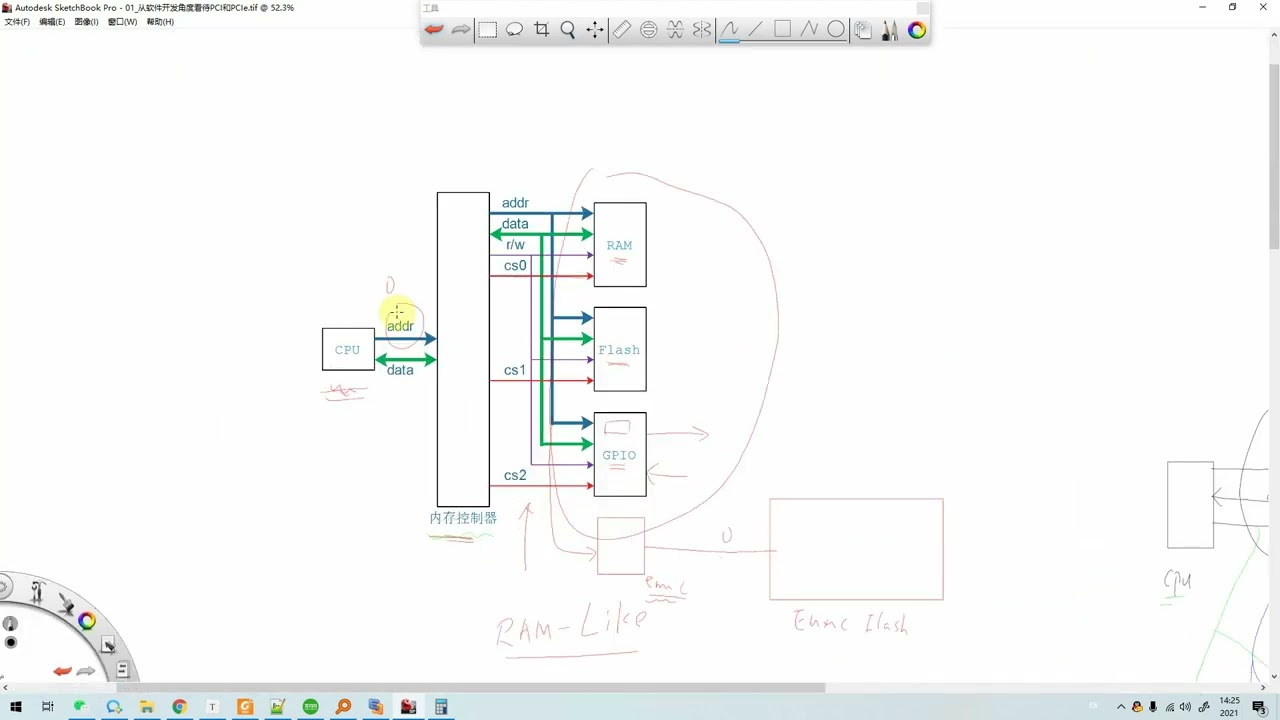
Task: Open the taskbar clock showing 14:25
Action: pos(1229,707)
